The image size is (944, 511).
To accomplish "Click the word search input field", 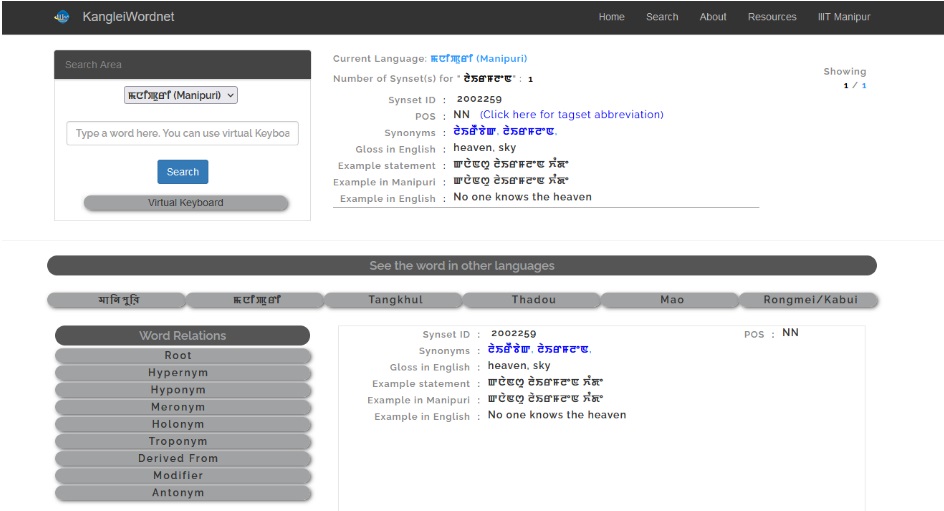I will (182, 133).
